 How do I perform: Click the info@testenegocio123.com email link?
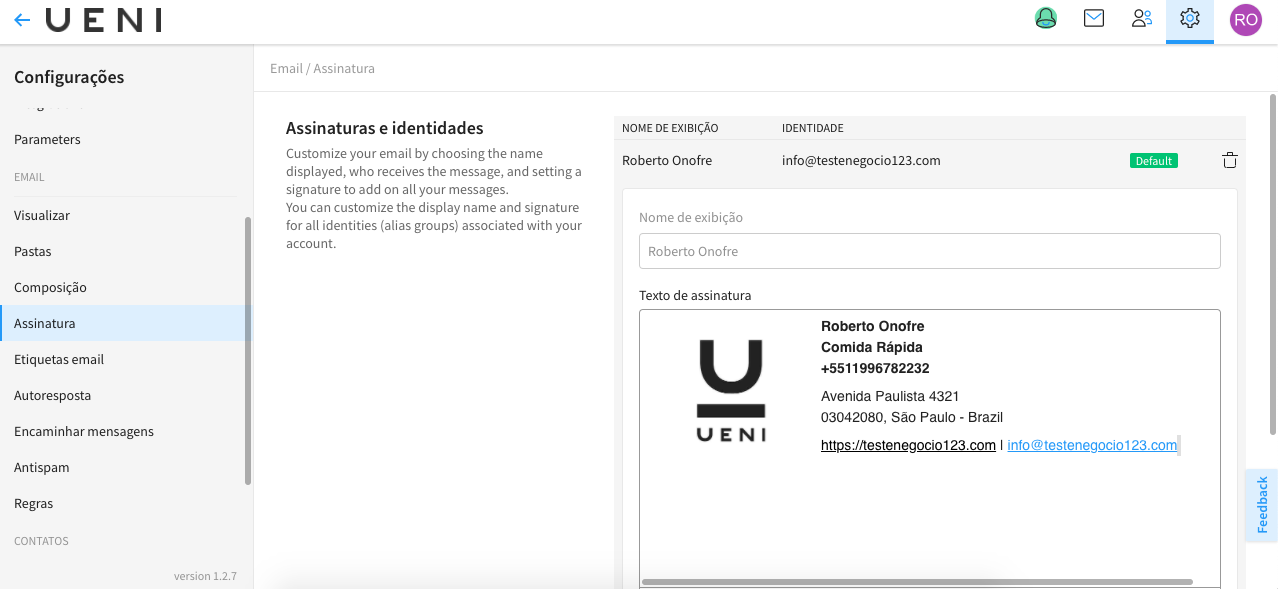[1092, 444]
